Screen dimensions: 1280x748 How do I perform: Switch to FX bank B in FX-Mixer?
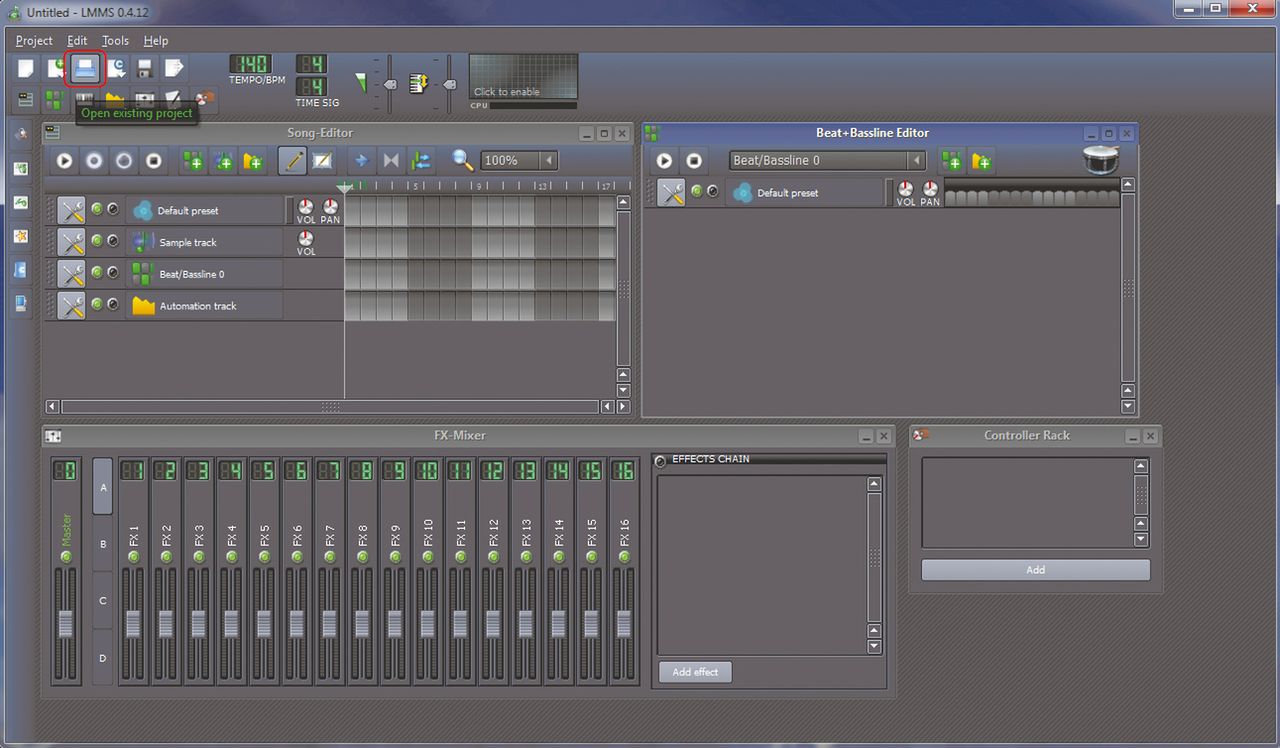pyautogui.click(x=103, y=544)
